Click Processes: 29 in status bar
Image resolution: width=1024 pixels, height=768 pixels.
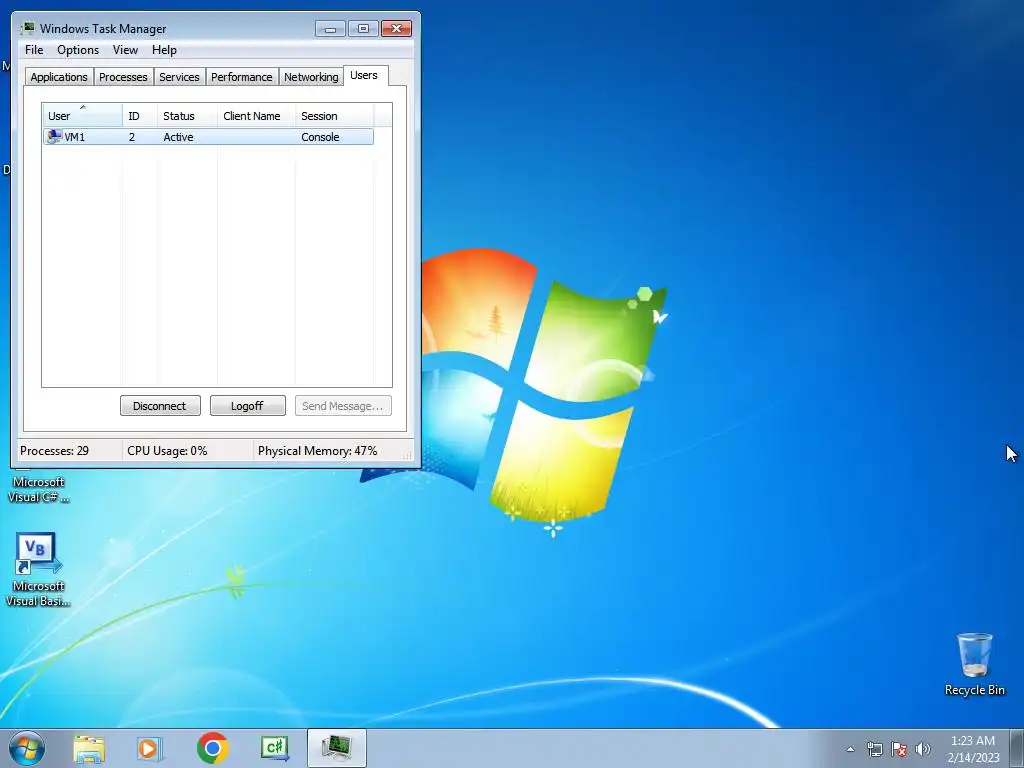click(x=54, y=451)
